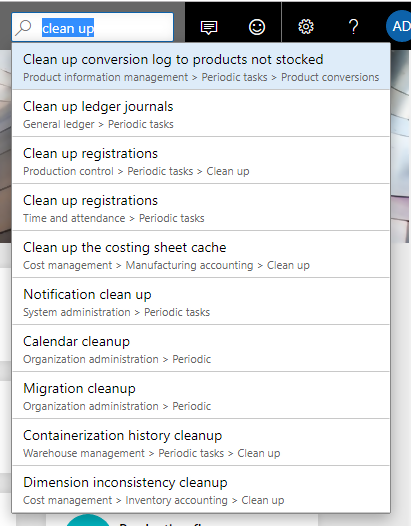Click the search magnifier icon
Screen dimensions: 411x526
tap(23, 28)
